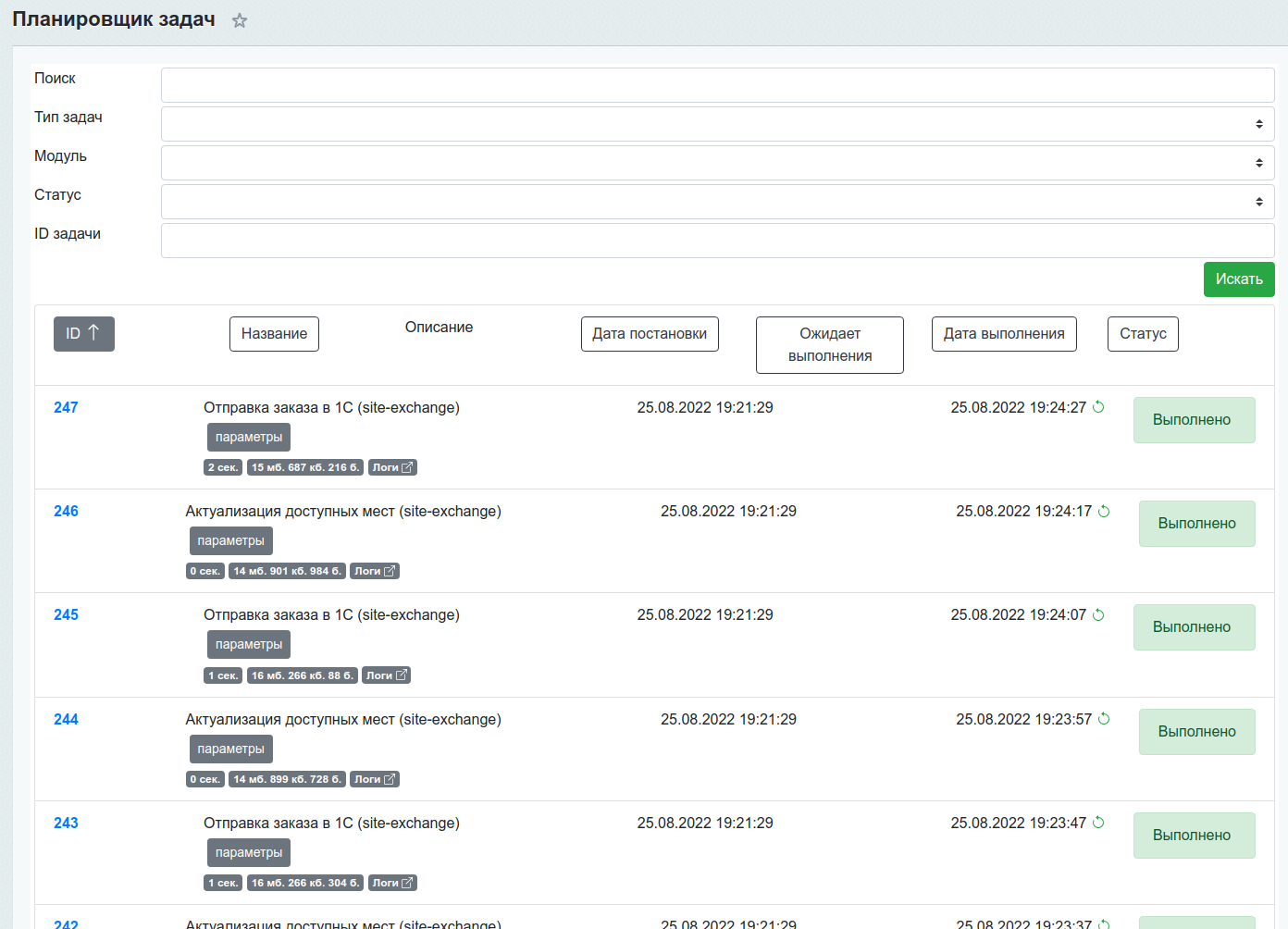Open the Модуль dropdown filter

(717, 163)
